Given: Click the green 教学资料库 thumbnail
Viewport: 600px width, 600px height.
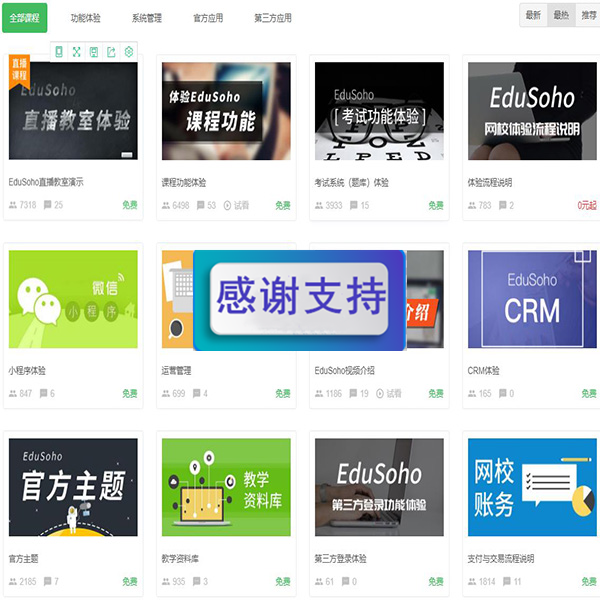Looking at the screenshot, I should click(x=226, y=487).
